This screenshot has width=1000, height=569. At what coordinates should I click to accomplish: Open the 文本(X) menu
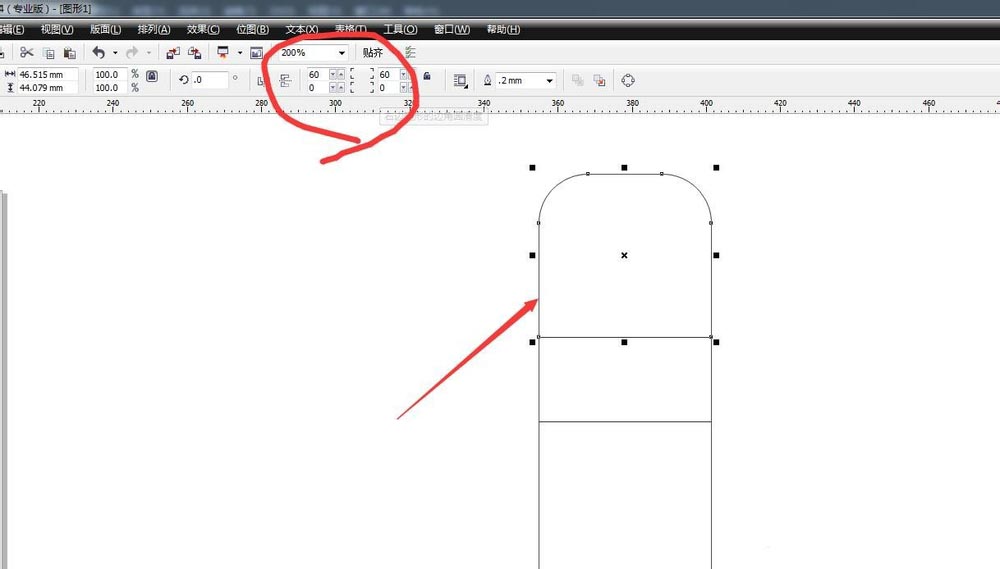coord(302,29)
